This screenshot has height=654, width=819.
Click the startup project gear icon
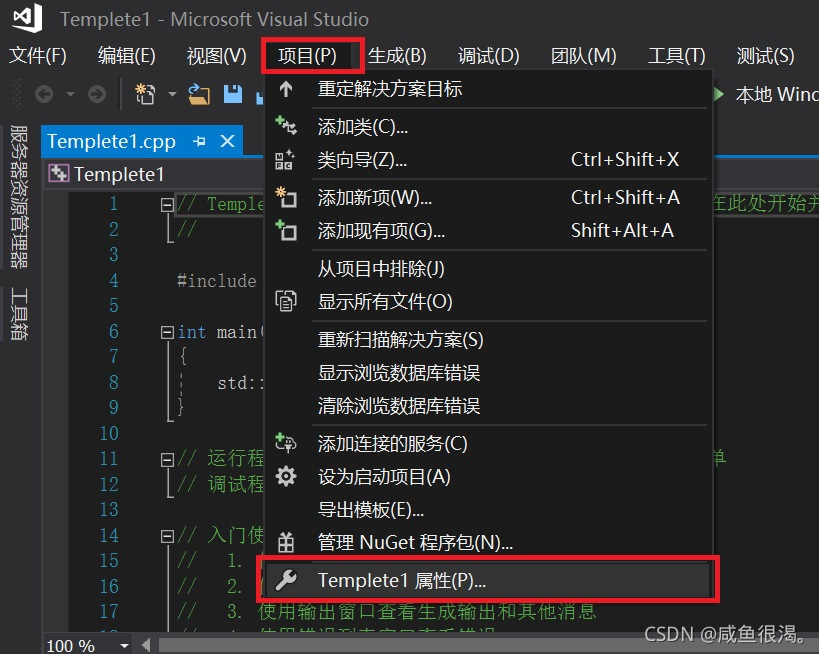click(x=286, y=476)
